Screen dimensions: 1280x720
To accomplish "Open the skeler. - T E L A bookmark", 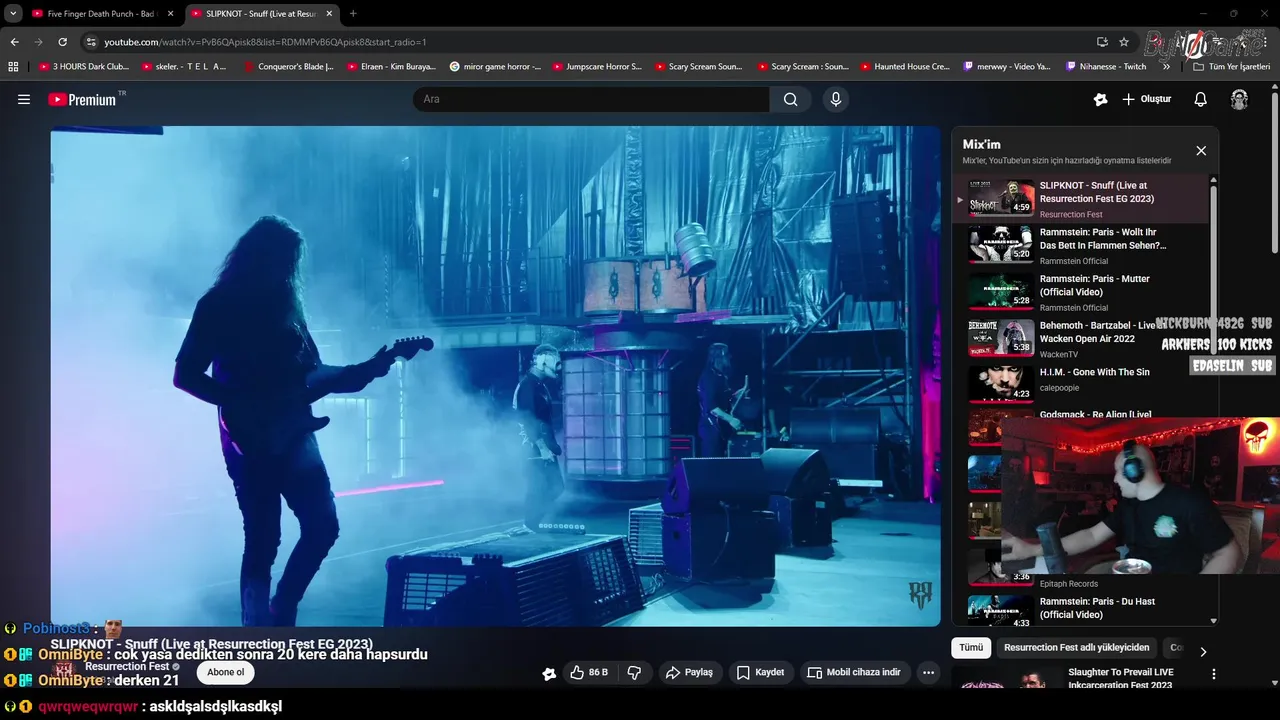I will pyautogui.click(x=185, y=67).
